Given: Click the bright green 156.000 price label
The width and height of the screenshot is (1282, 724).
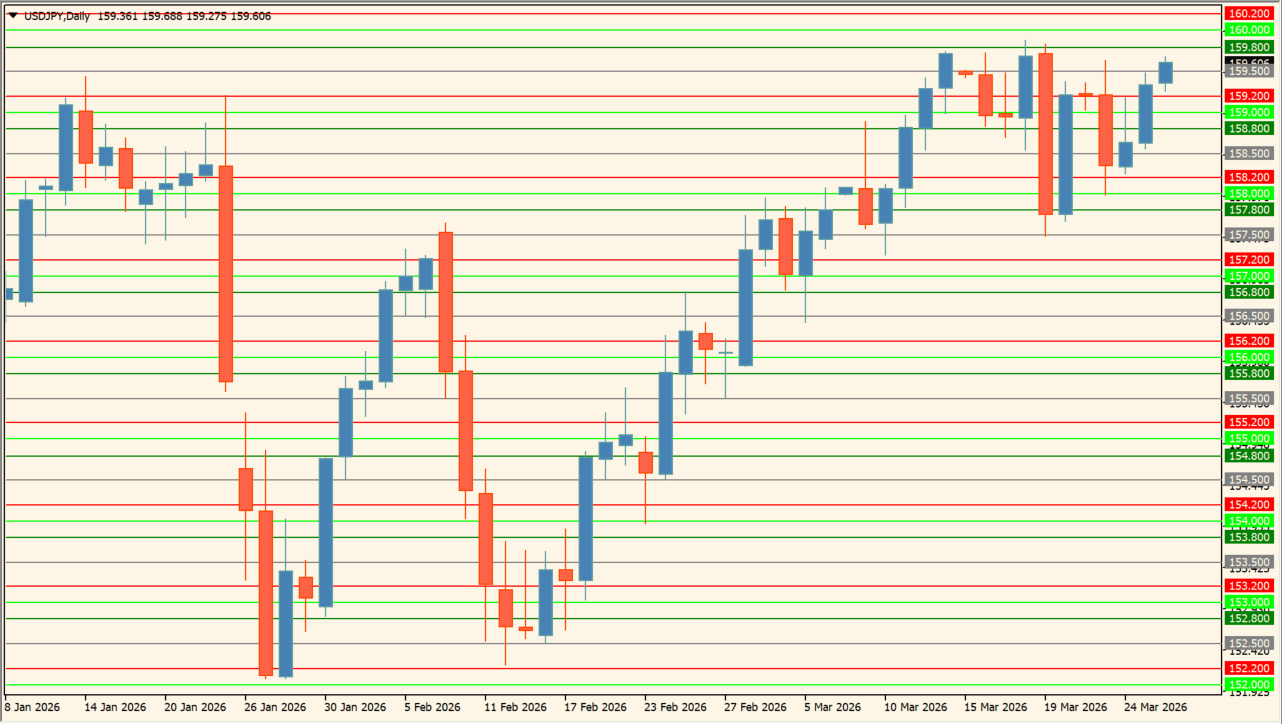Looking at the screenshot, I should (1249, 357).
